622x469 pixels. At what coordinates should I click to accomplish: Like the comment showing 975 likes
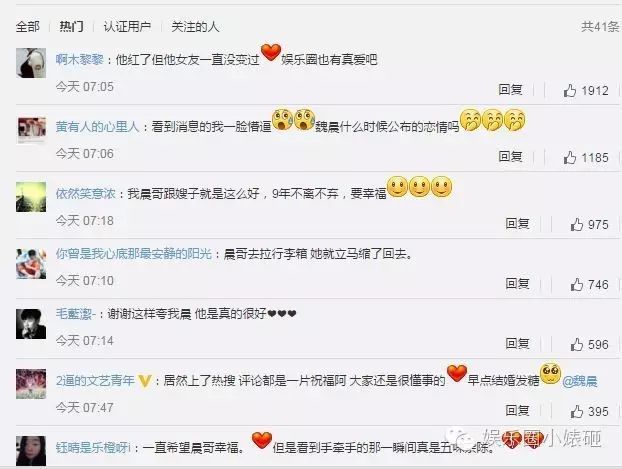577,225
